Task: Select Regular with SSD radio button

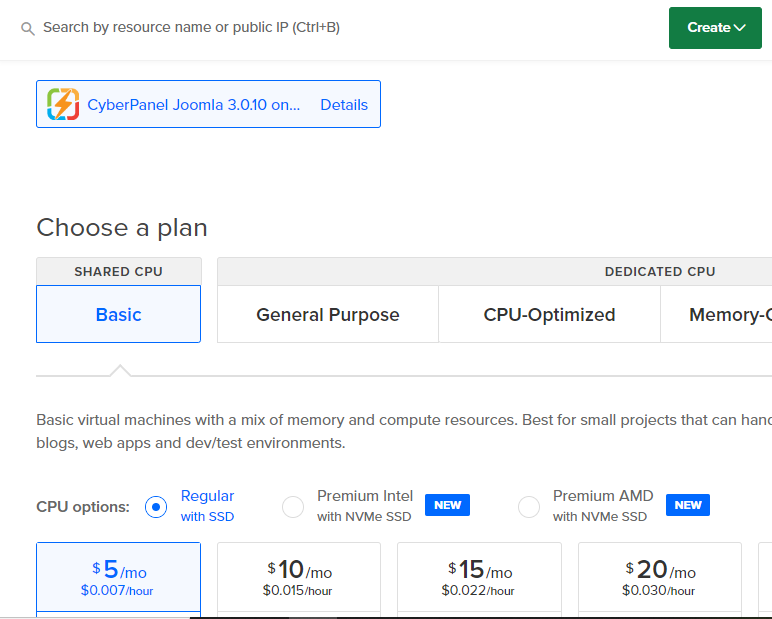Action: click(156, 507)
